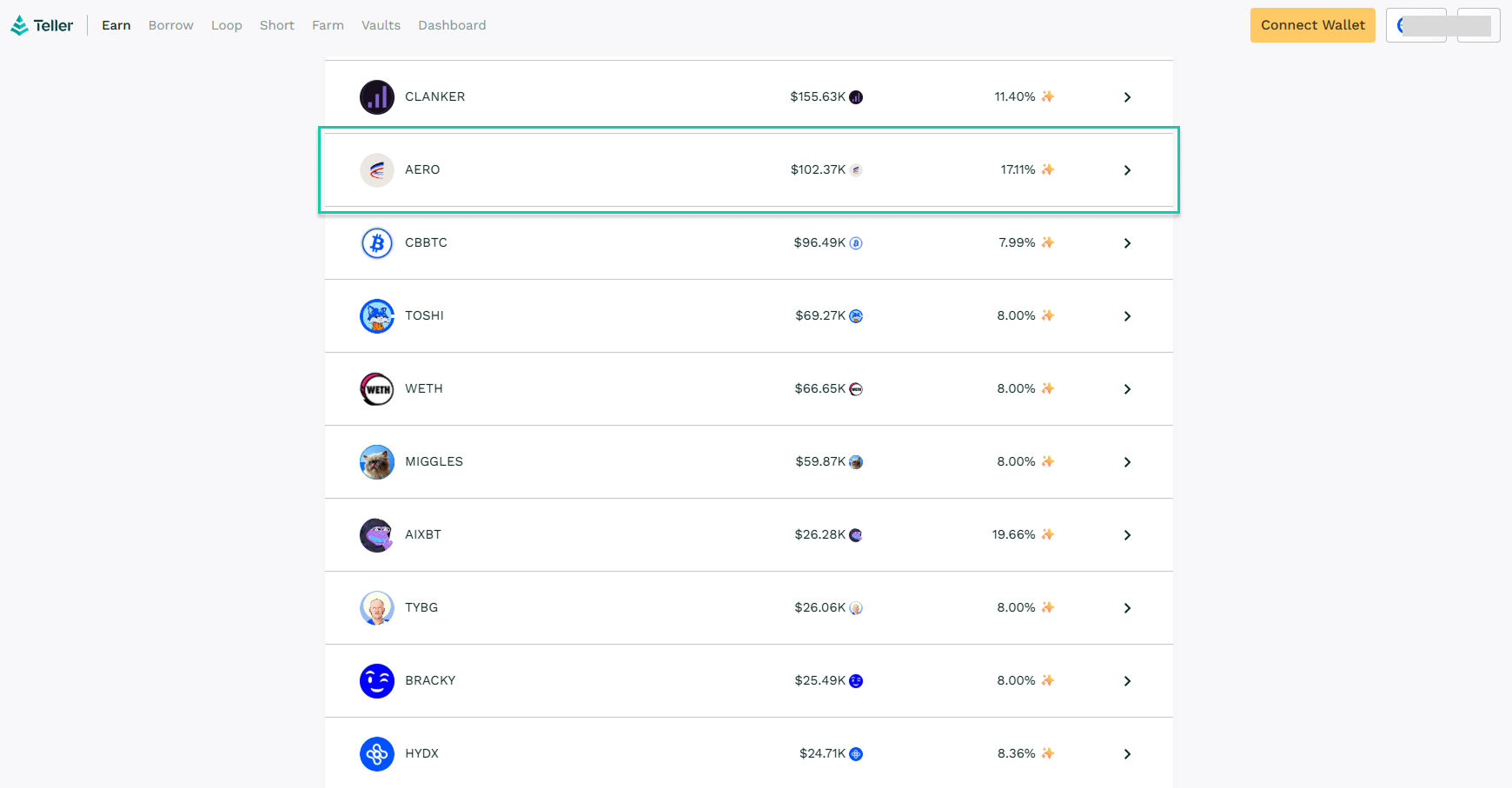Open the TYBG row chevron arrow
This screenshot has width=1512, height=788.
coord(1127,608)
